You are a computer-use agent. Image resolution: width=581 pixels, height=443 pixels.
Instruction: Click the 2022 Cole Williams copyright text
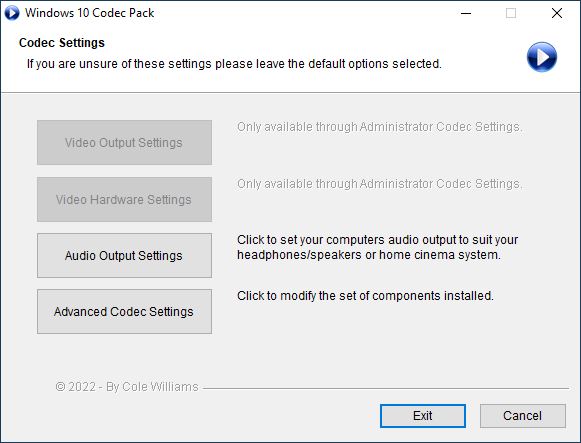[x=127, y=387]
